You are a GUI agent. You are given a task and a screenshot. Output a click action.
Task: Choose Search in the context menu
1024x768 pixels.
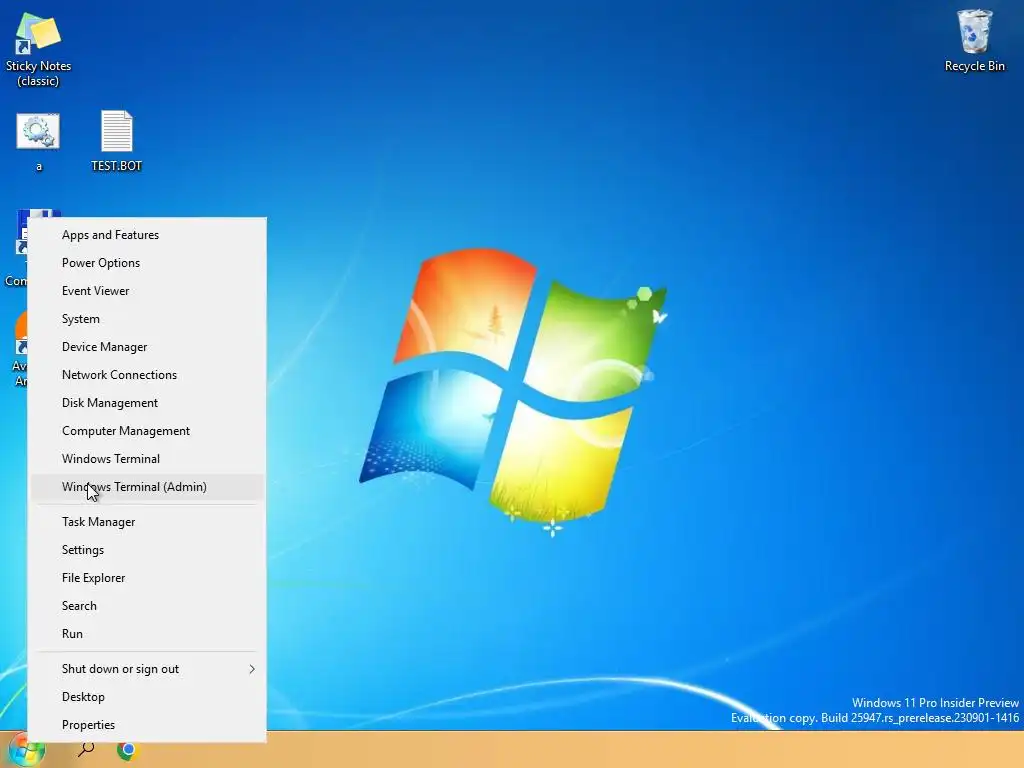click(x=148, y=607)
